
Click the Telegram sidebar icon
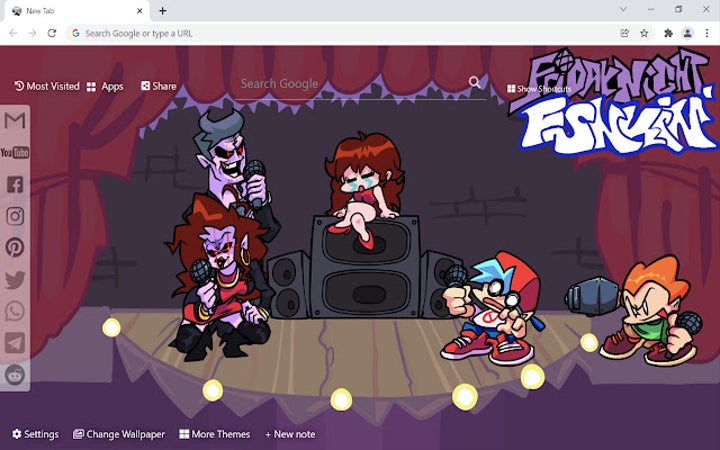(x=15, y=342)
